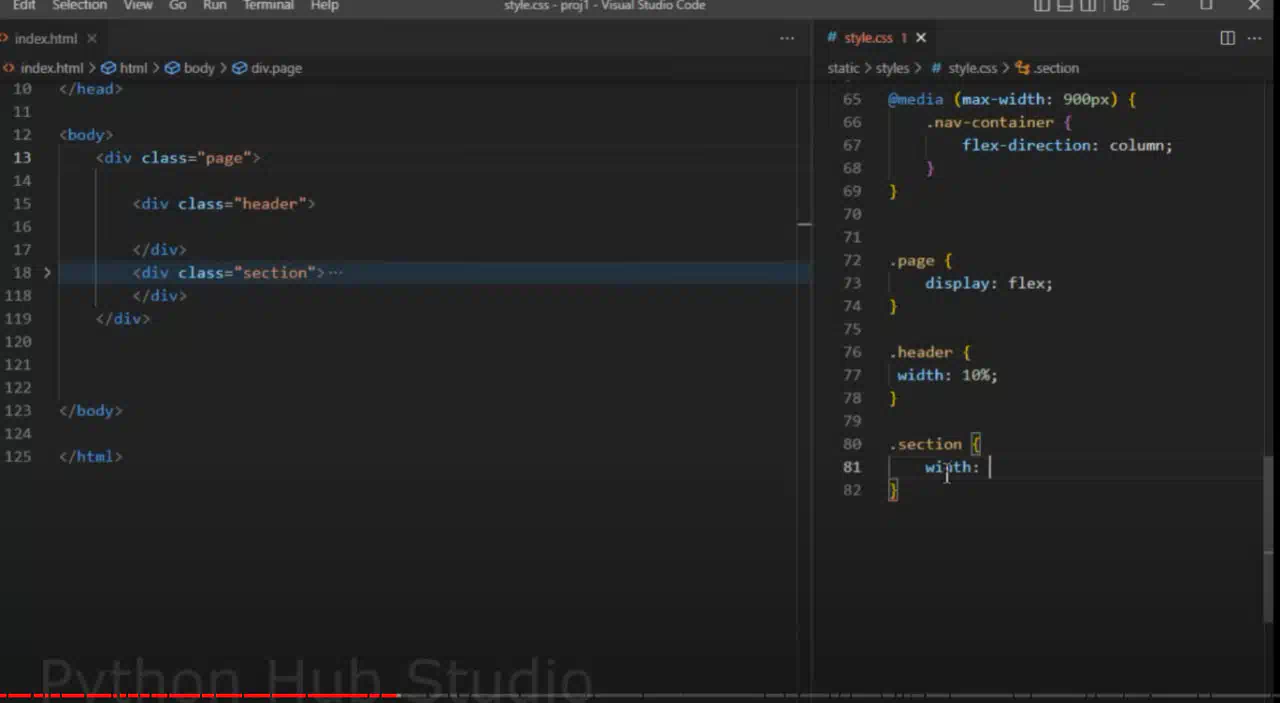Click the red video progress bar
The width and height of the screenshot is (1280, 703).
coord(200,695)
